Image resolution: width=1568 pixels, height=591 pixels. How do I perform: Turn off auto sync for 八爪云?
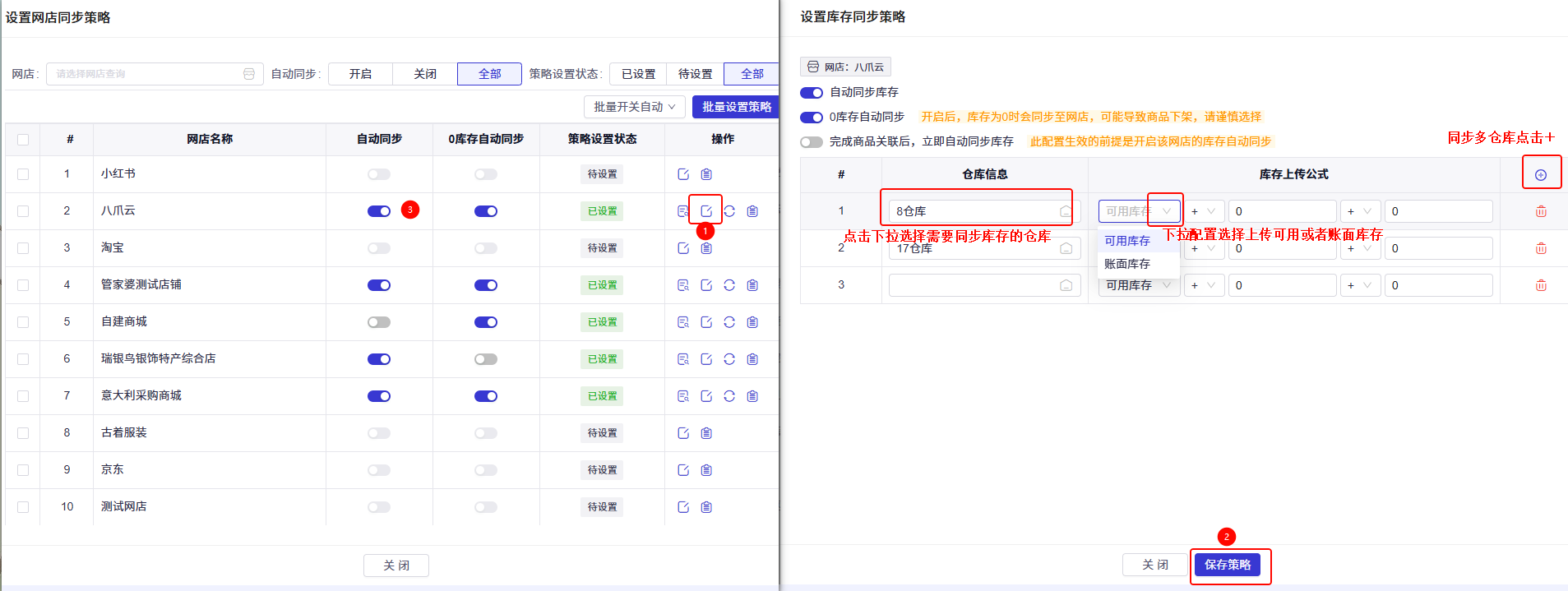point(379,211)
